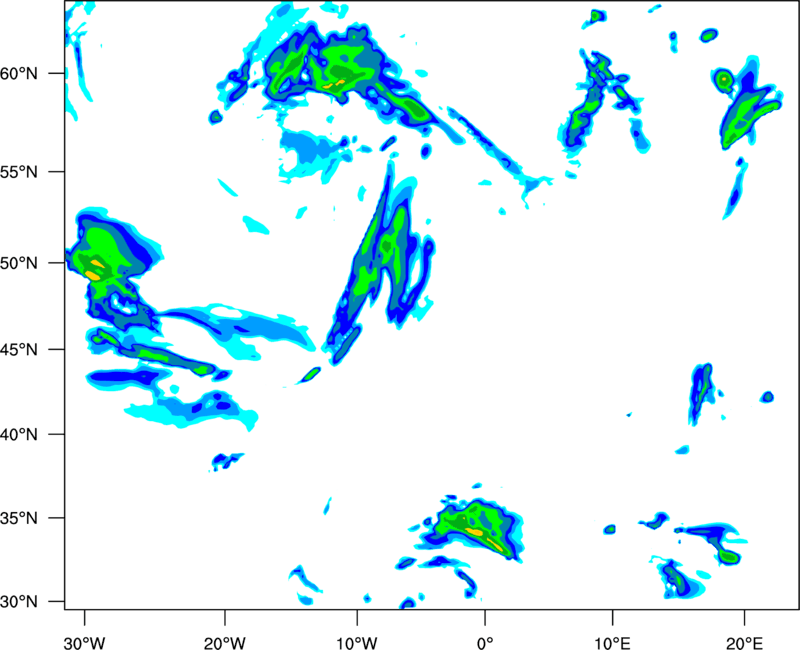Click the 10°E longitude label
Screen dimensions: 800x650
(x=612, y=643)
